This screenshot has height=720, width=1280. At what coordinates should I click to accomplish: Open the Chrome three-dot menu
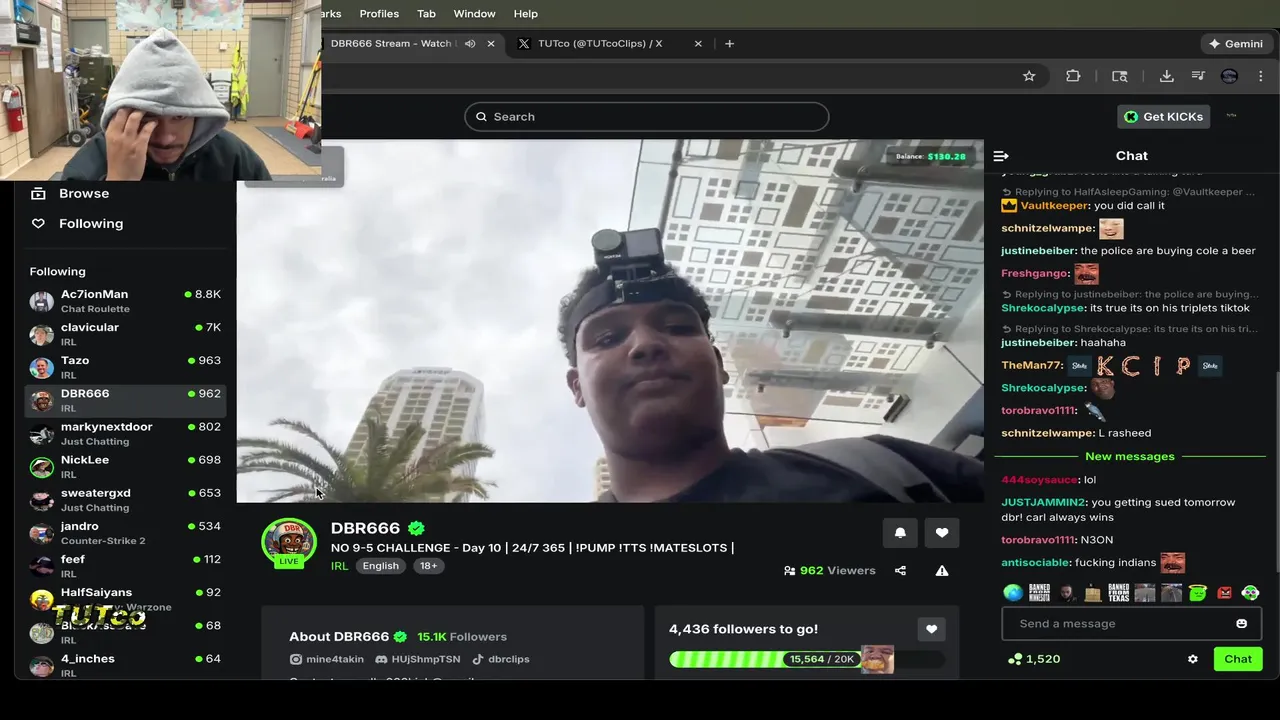click(1261, 76)
